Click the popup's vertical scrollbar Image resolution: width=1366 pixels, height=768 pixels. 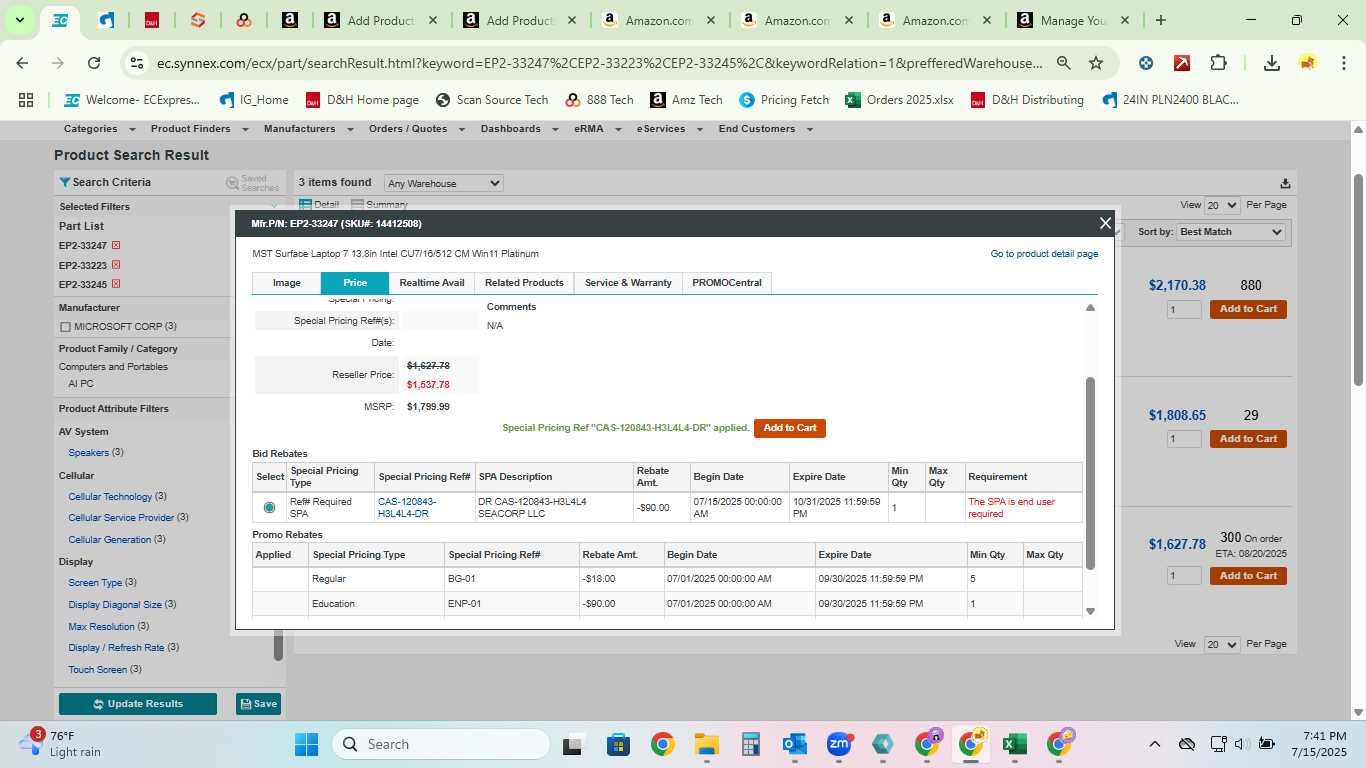[x=1090, y=473]
